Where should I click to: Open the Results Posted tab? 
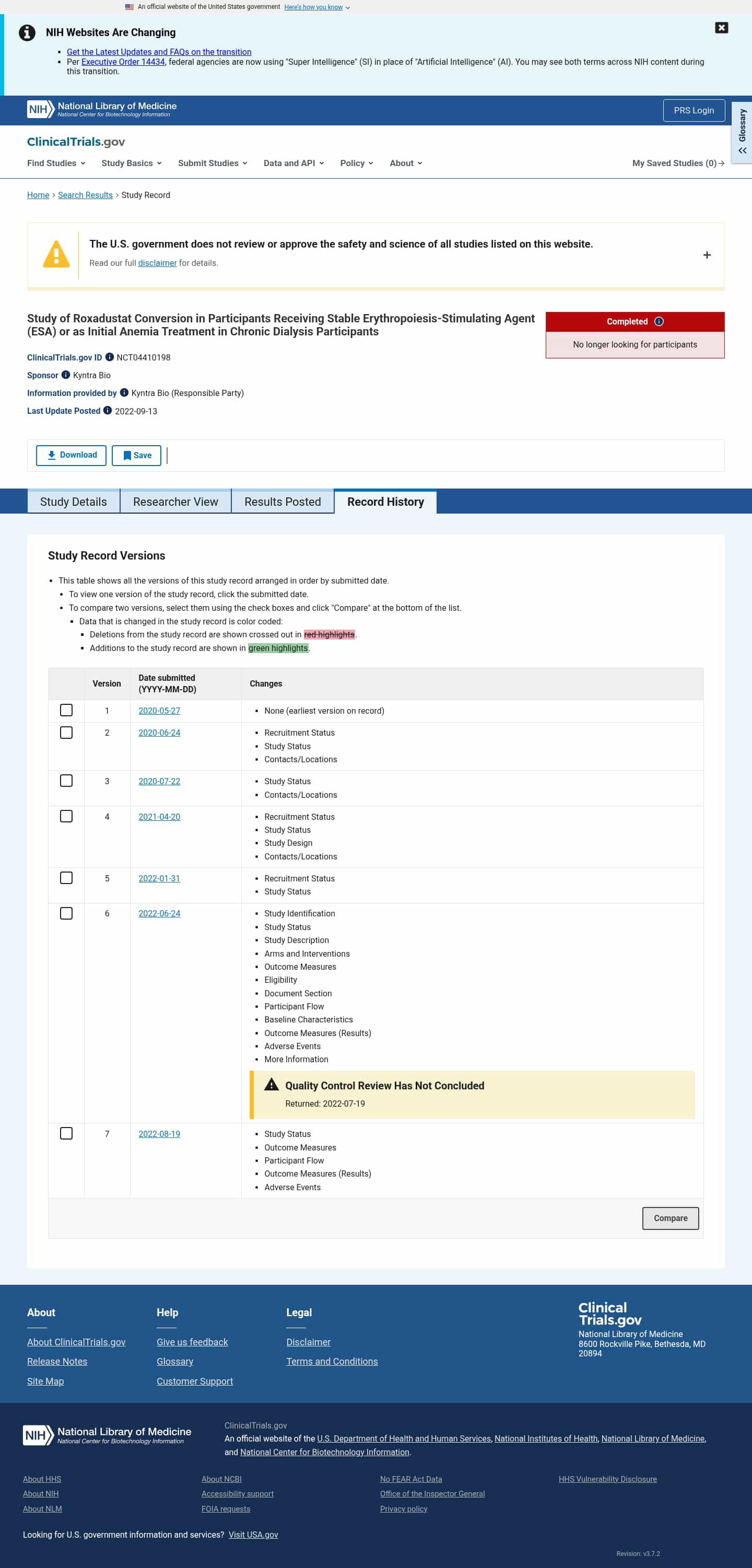point(283,502)
